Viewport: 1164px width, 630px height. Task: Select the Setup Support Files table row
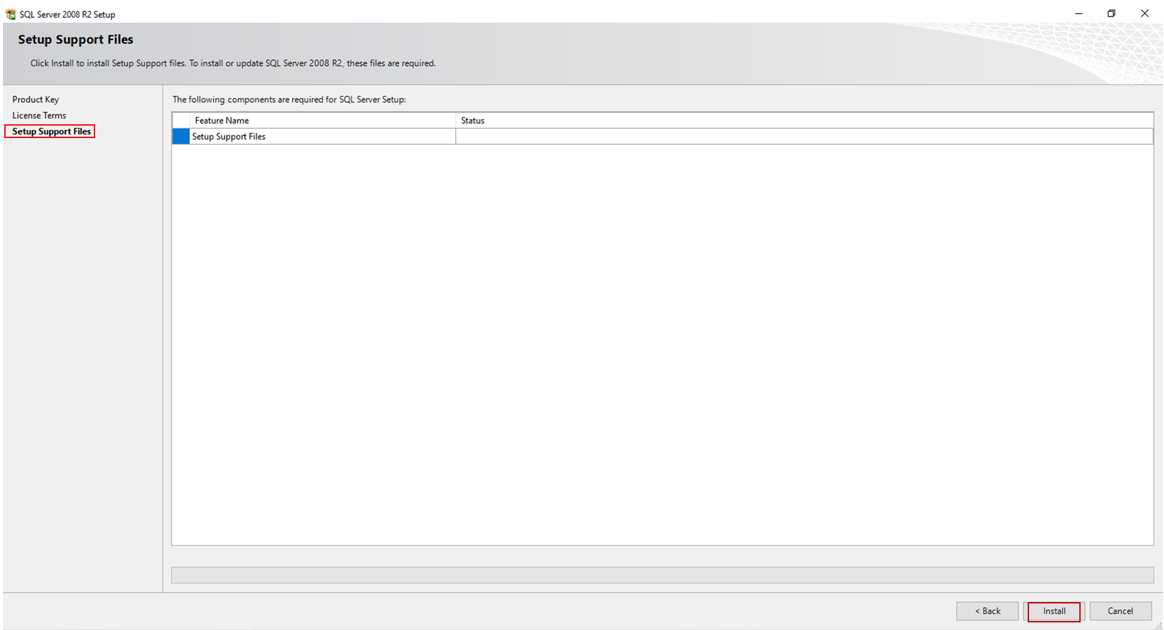point(662,137)
